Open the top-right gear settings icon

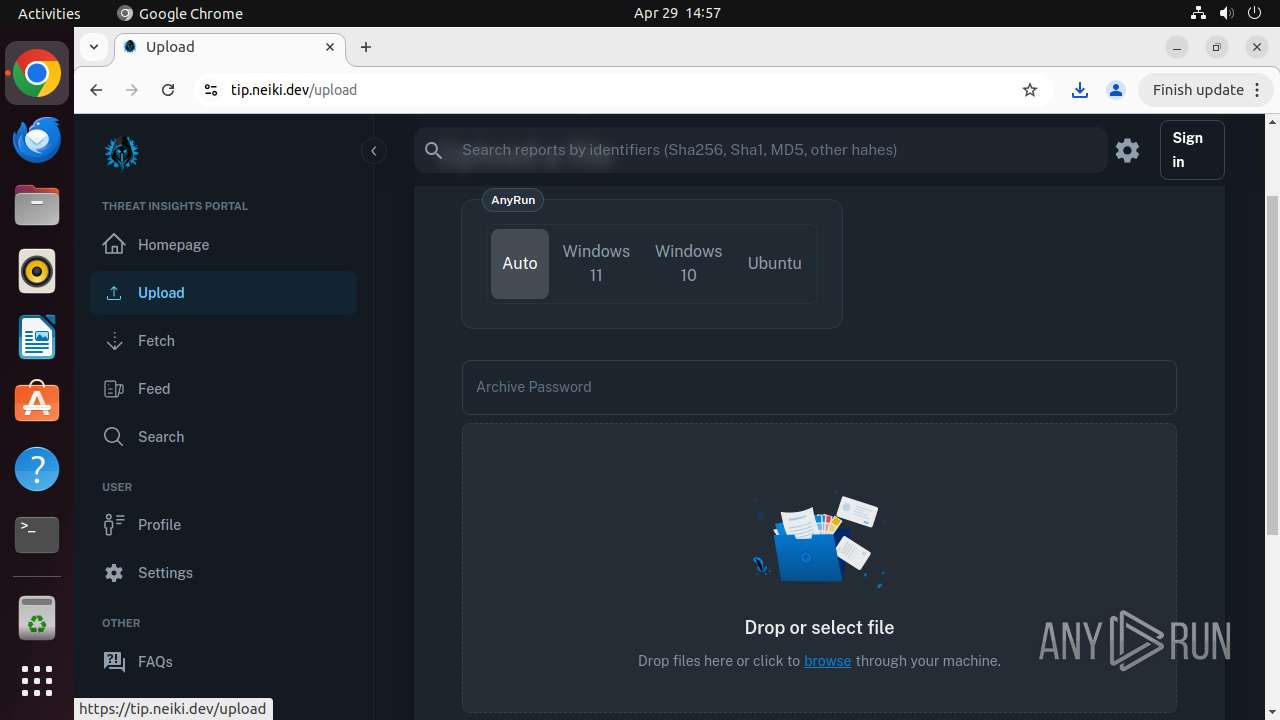[x=1127, y=150]
